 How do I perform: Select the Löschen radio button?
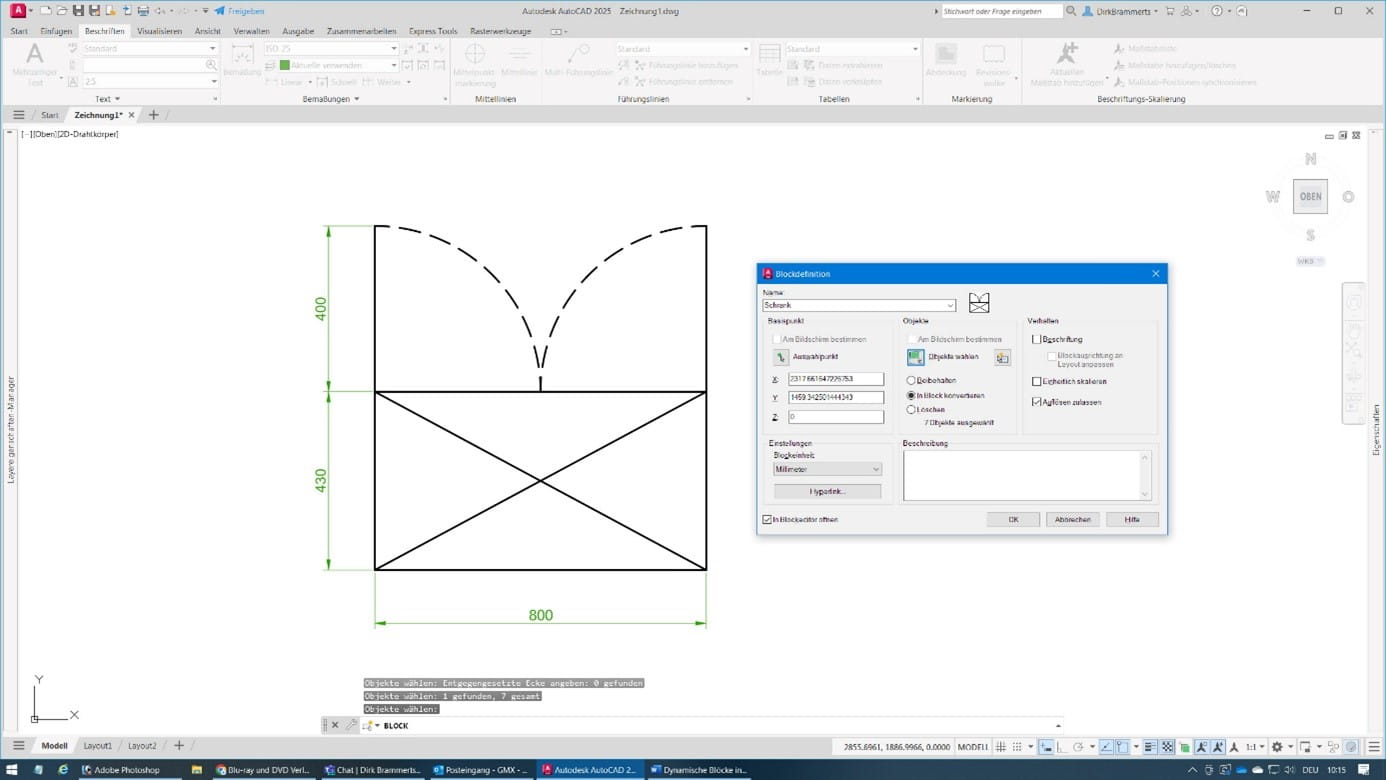pyautogui.click(x=911, y=409)
